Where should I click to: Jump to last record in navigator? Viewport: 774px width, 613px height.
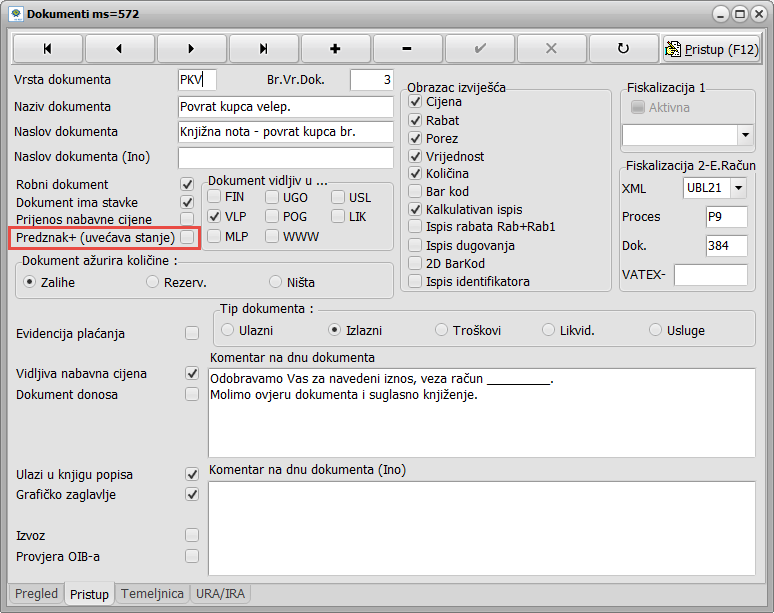pos(263,48)
